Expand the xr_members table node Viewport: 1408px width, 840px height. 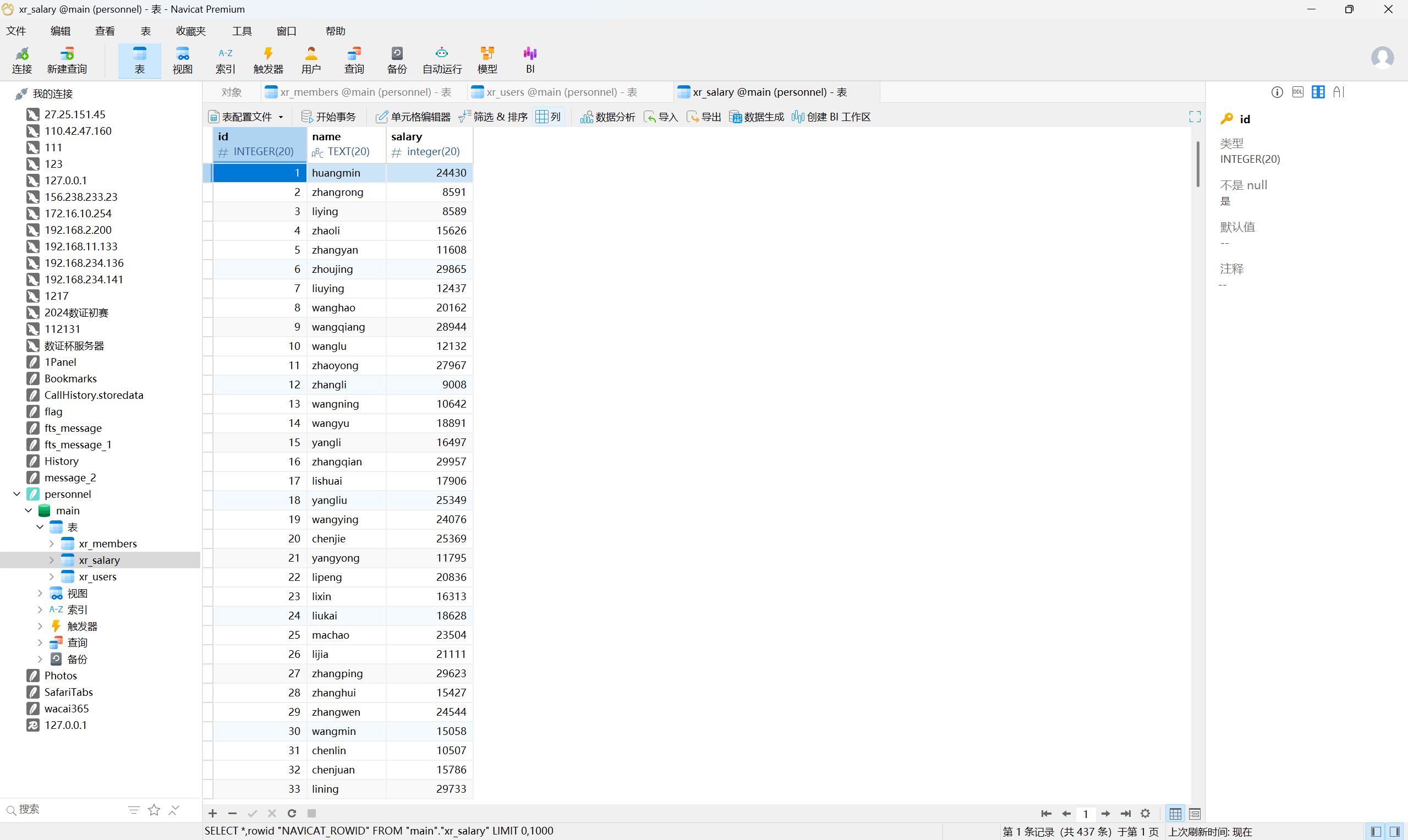click(x=52, y=543)
